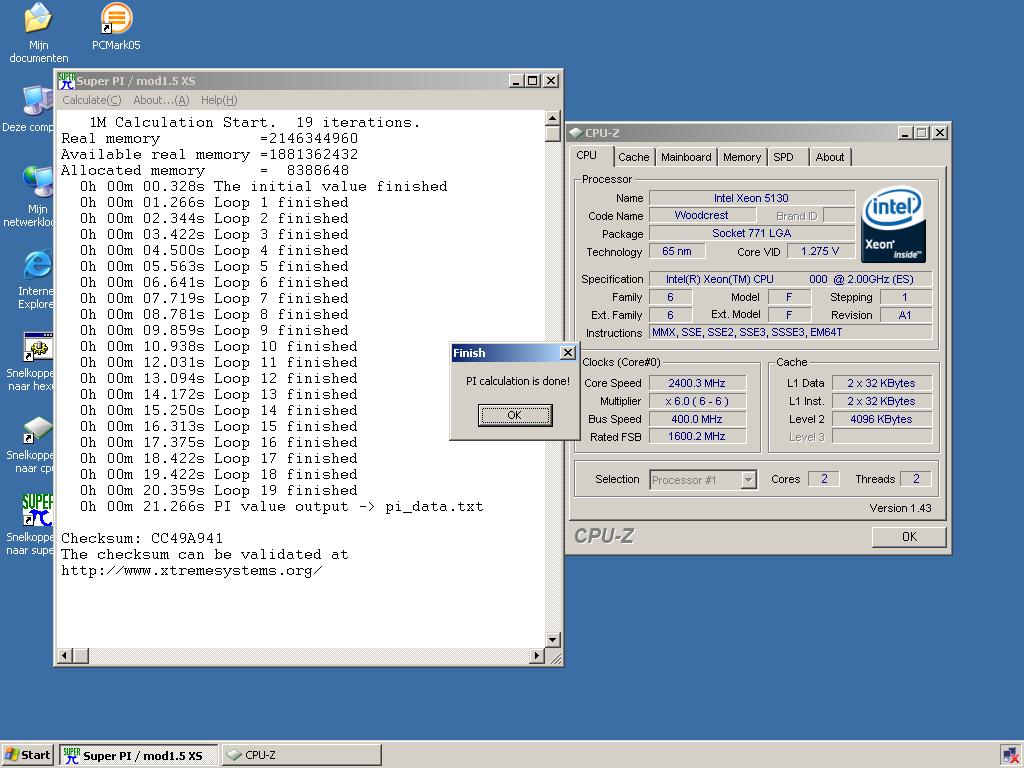Click the Super PI title bar icon
The height and width of the screenshot is (768, 1024).
pos(67,81)
